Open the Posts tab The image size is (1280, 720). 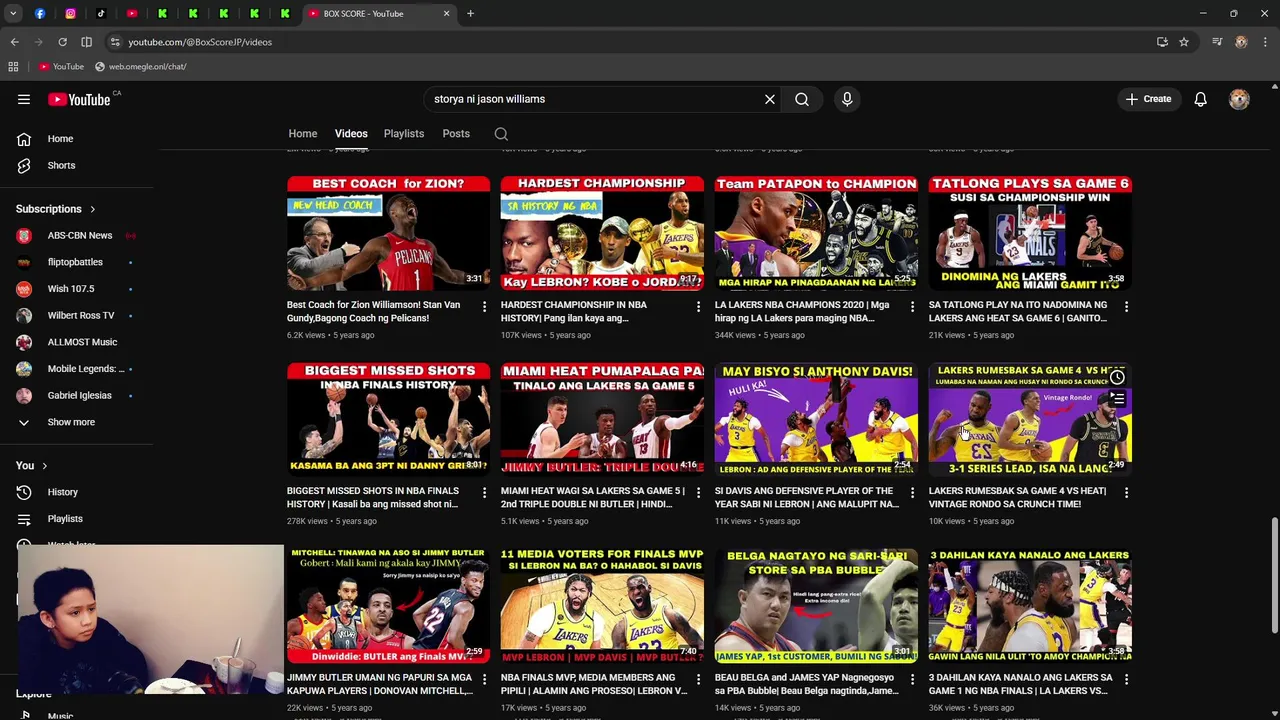(x=456, y=134)
